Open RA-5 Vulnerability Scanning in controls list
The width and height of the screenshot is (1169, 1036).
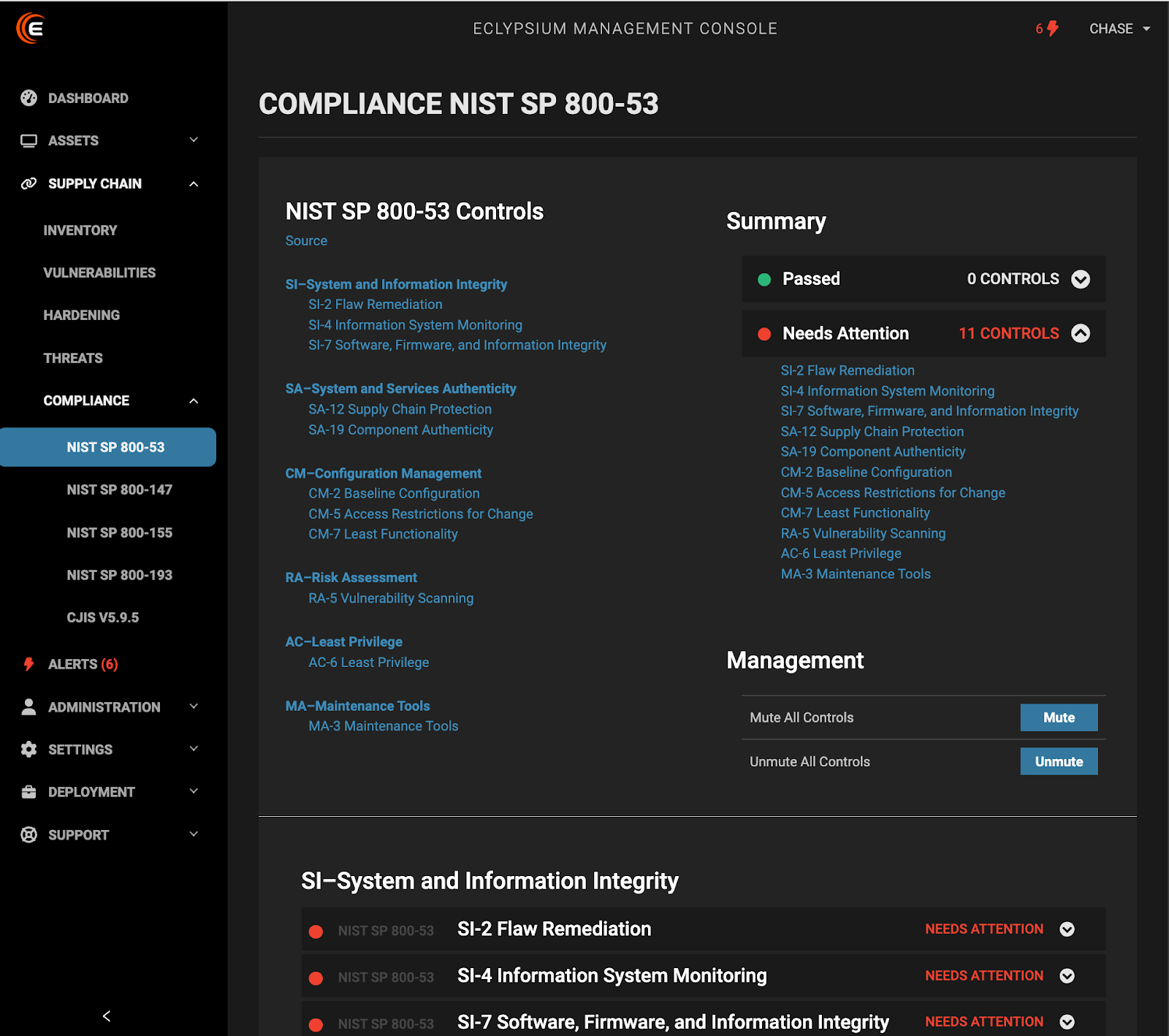click(391, 598)
